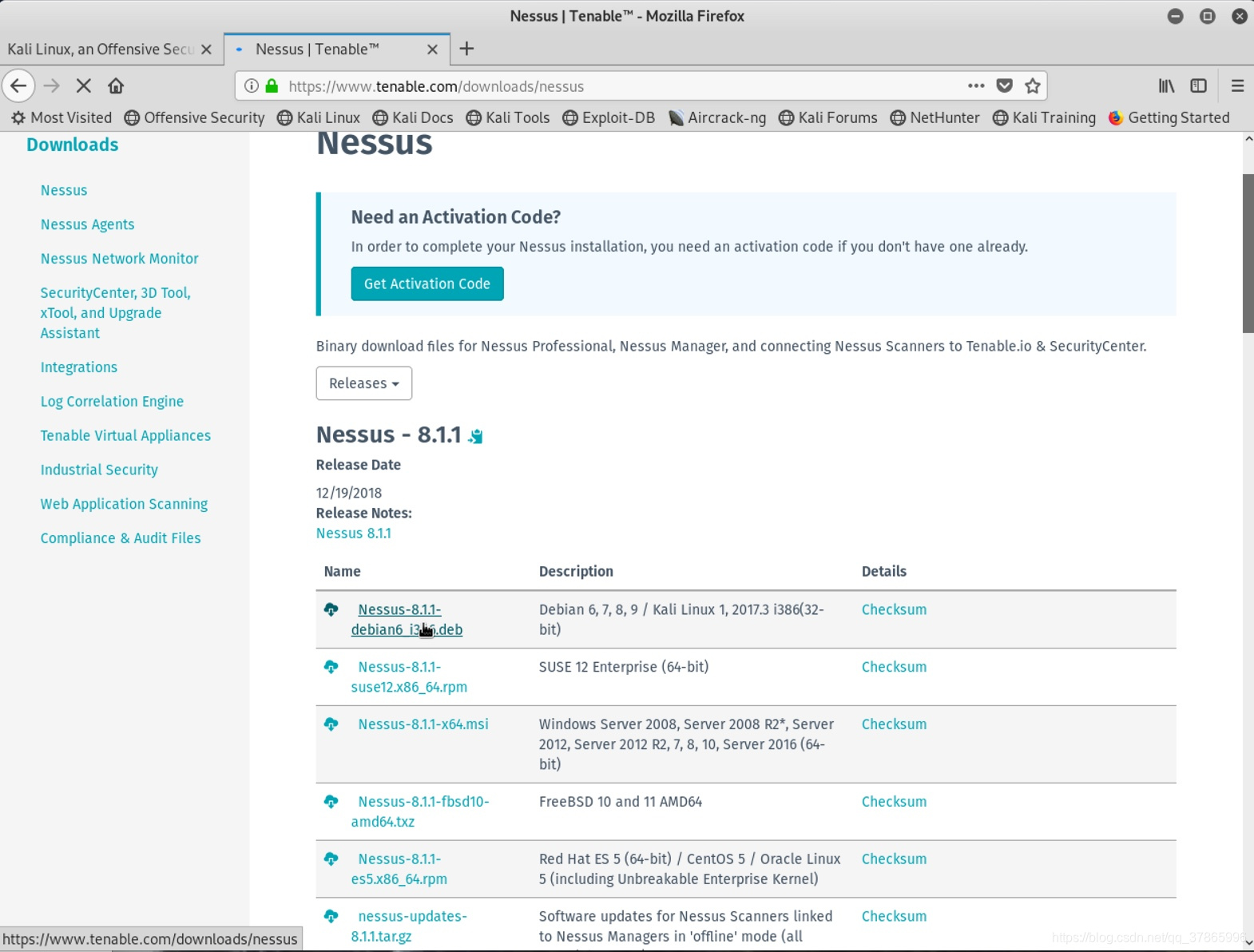Viewport: 1254px width, 952px height.
Task: Click the download icon beside the suse12 rpm
Action: pyautogui.click(x=331, y=667)
